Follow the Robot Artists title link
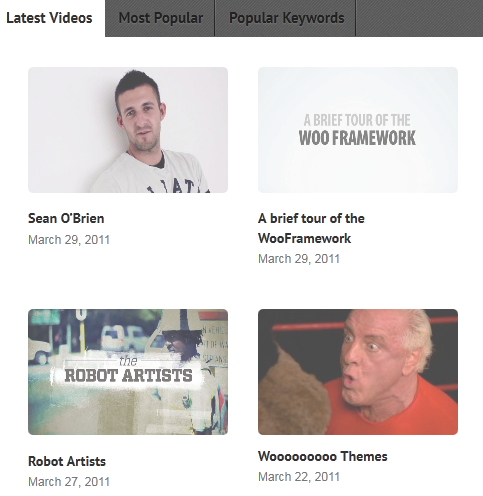This screenshot has height=496, width=483. click(x=67, y=461)
